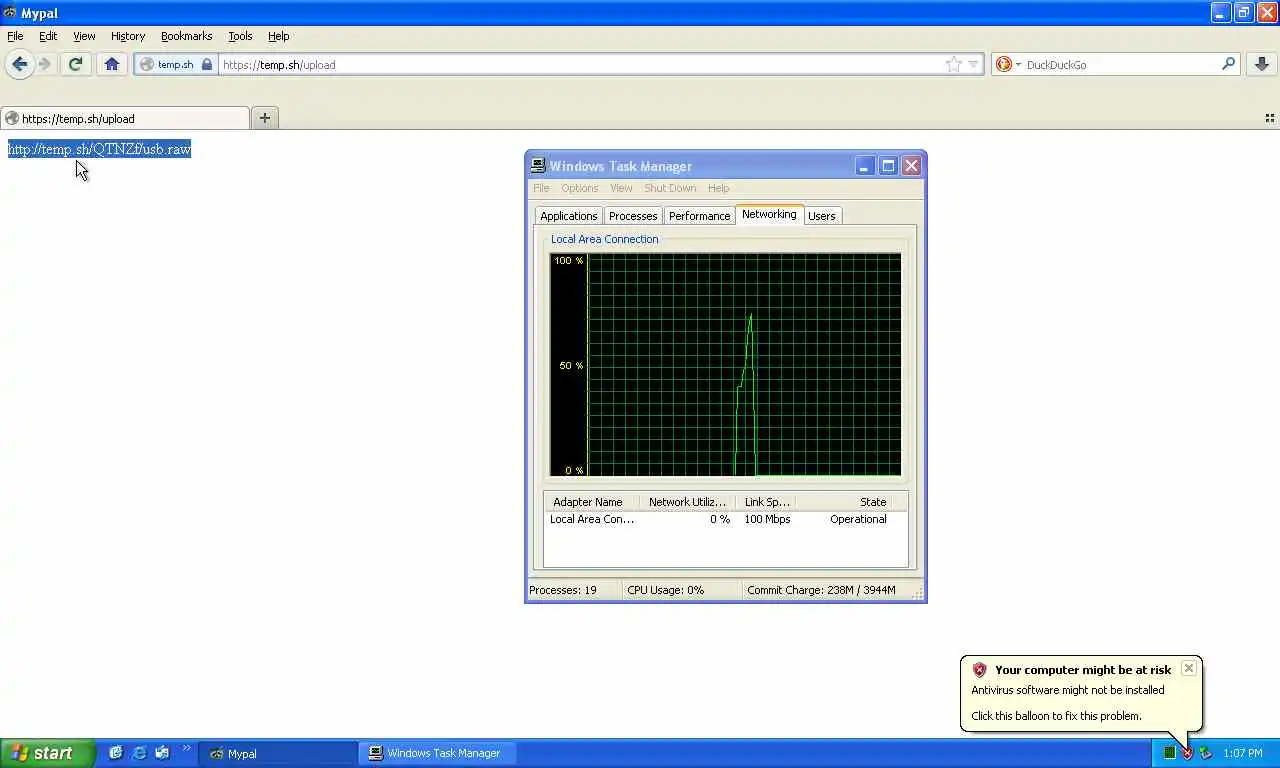This screenshot has width=1280, height=768.
Task: Open the Home page button
Action: (x=112, y=64)
